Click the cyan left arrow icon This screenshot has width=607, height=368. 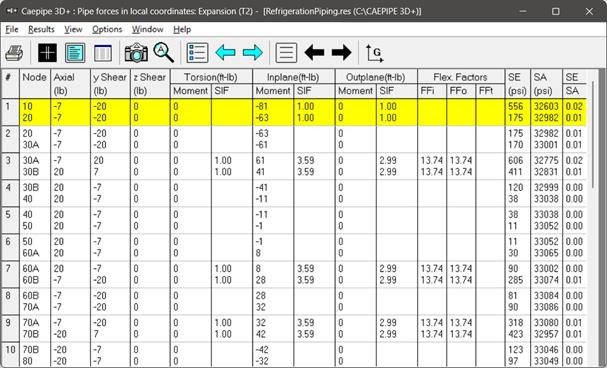[x=225, y=53]
